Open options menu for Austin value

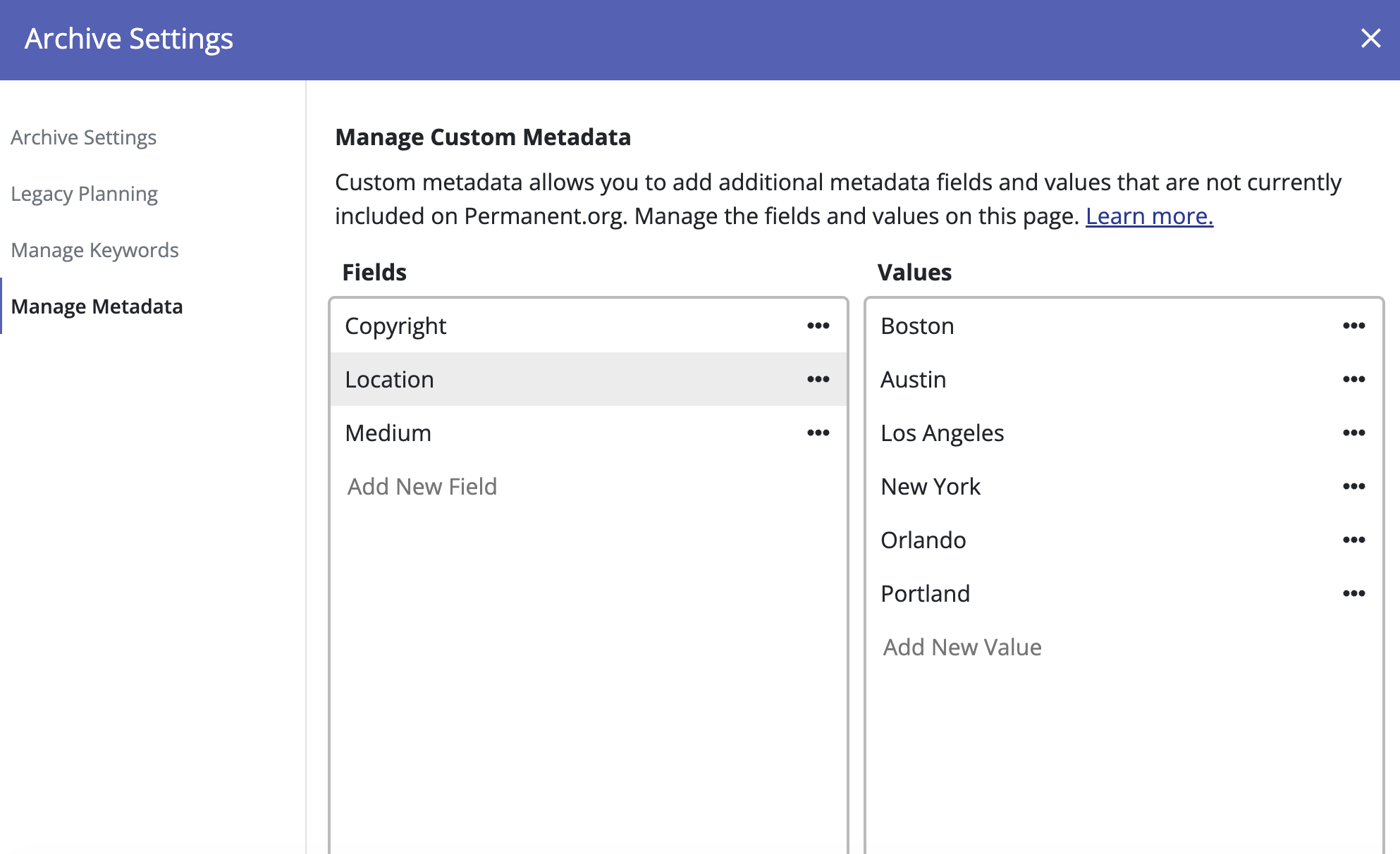(x=1353, y=379)
